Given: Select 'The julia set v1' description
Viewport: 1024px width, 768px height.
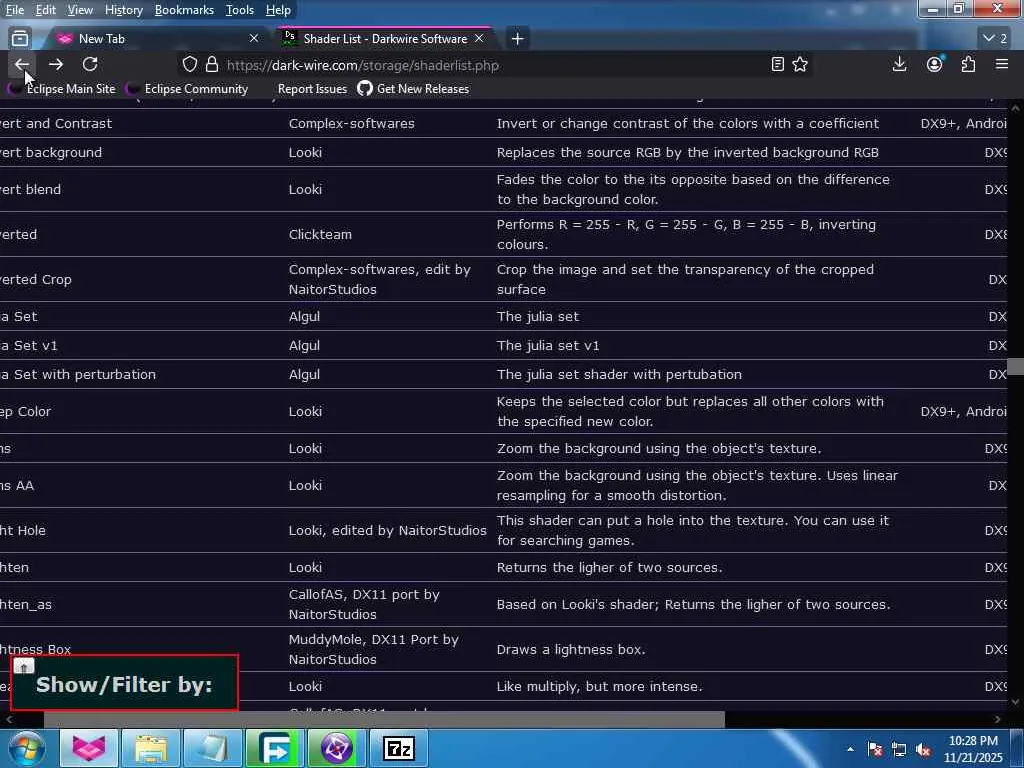Looking at the screenshot, I should (x=548, y=345).
